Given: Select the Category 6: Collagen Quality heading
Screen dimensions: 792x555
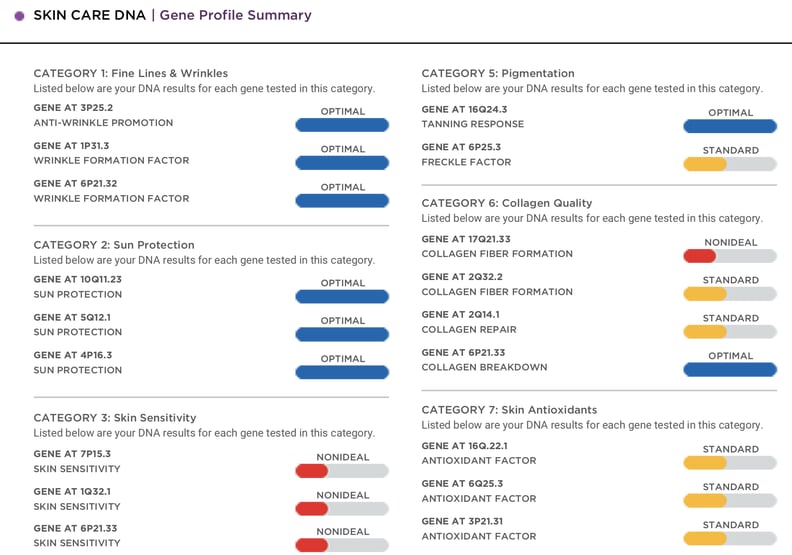Looking at the screenshot, I should click(x=507, y=203).
